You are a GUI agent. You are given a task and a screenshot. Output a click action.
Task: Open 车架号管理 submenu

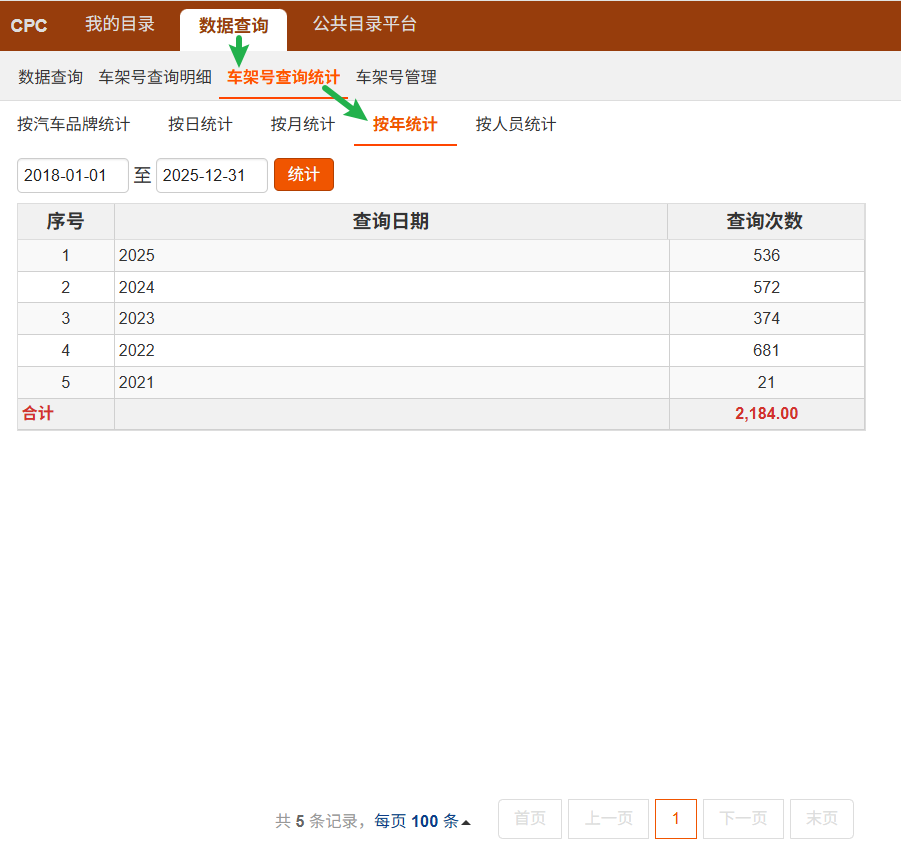(x=396, y=77)
